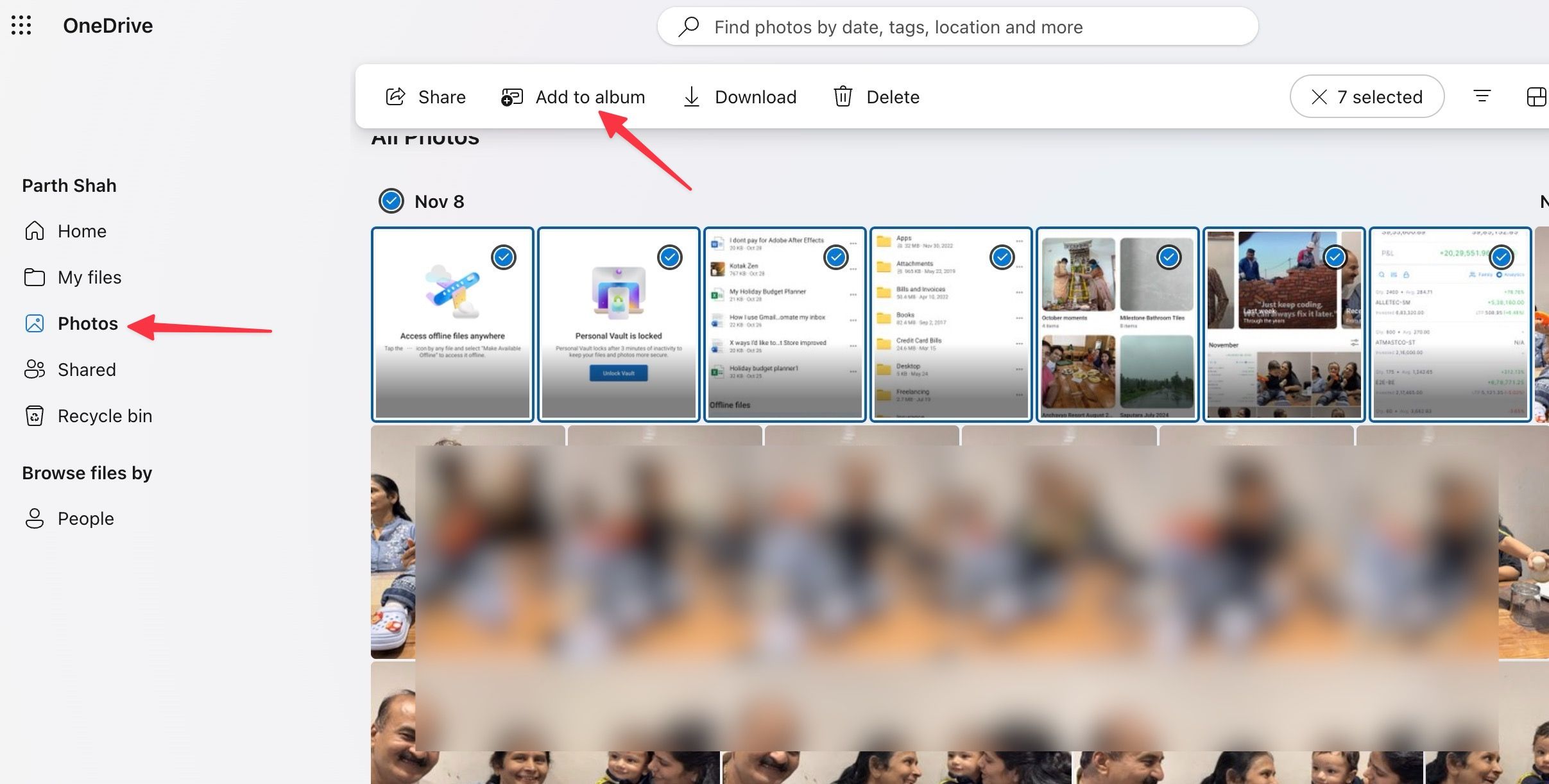Click the photo search field
This screenshot has height=784, width=1549.
(x=957, y=26)
